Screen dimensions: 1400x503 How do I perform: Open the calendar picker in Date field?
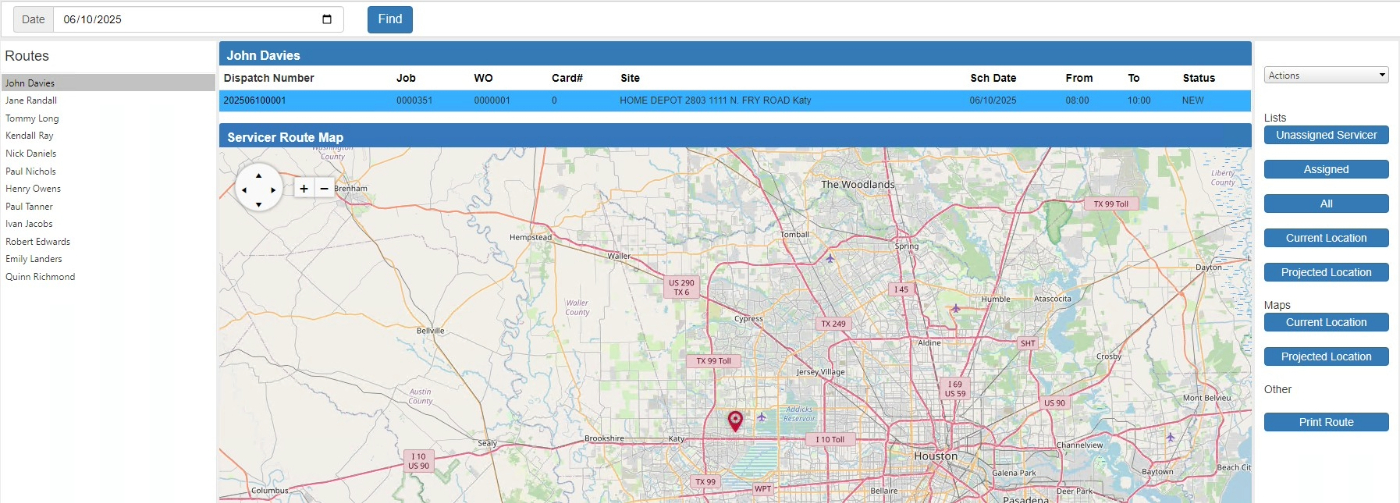tap(327, 19)
